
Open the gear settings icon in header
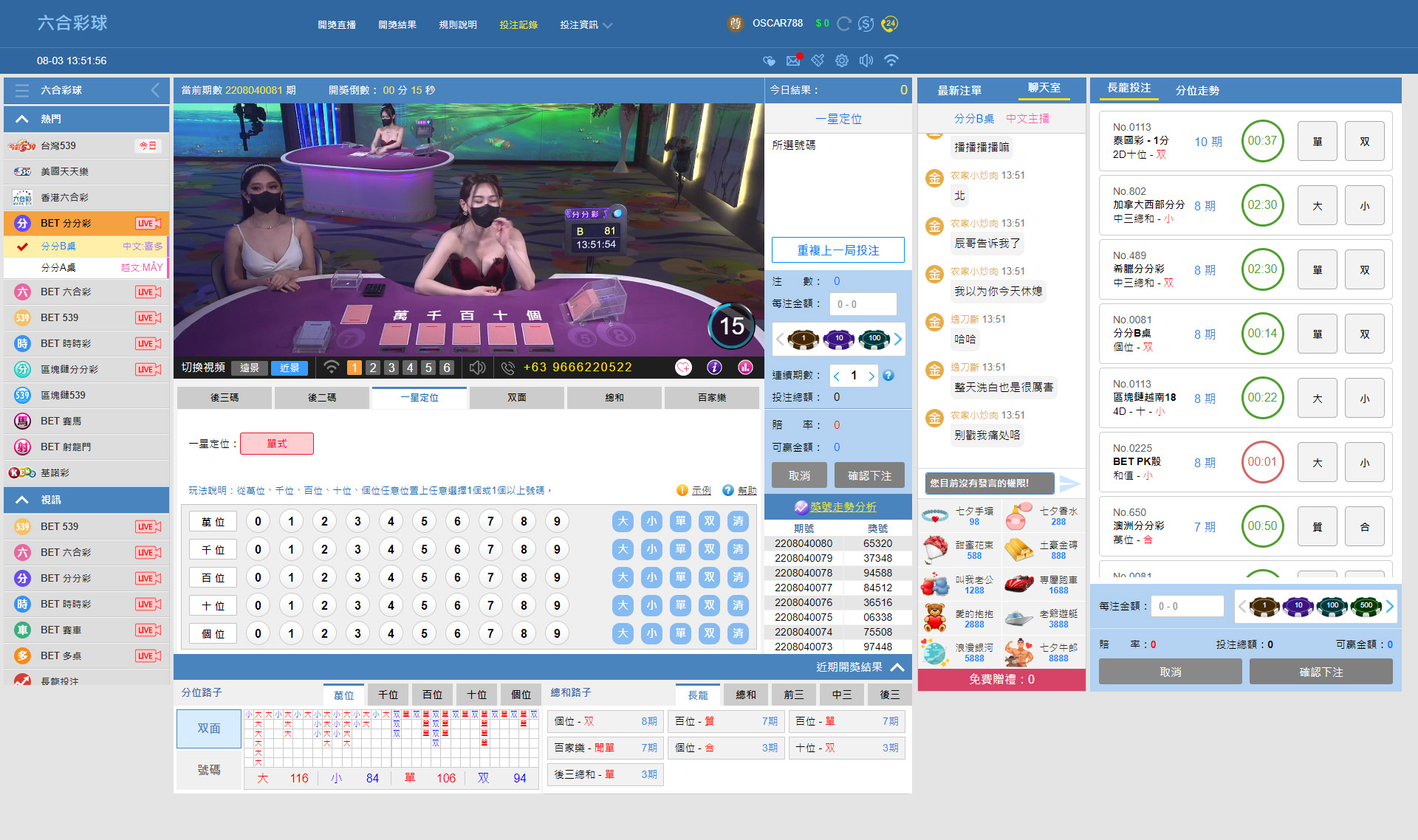pyautogui.click(x=842, y=61)
